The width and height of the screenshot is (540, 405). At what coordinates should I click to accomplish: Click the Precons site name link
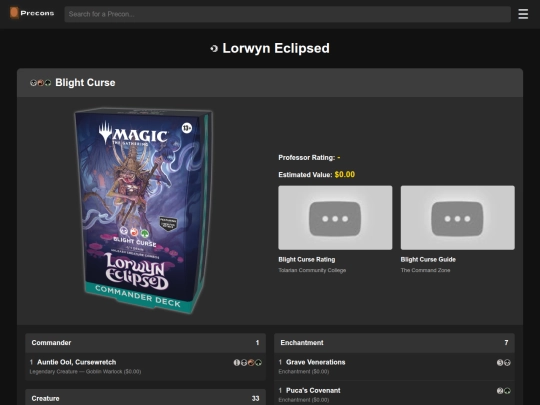click(x=37, y=13)
